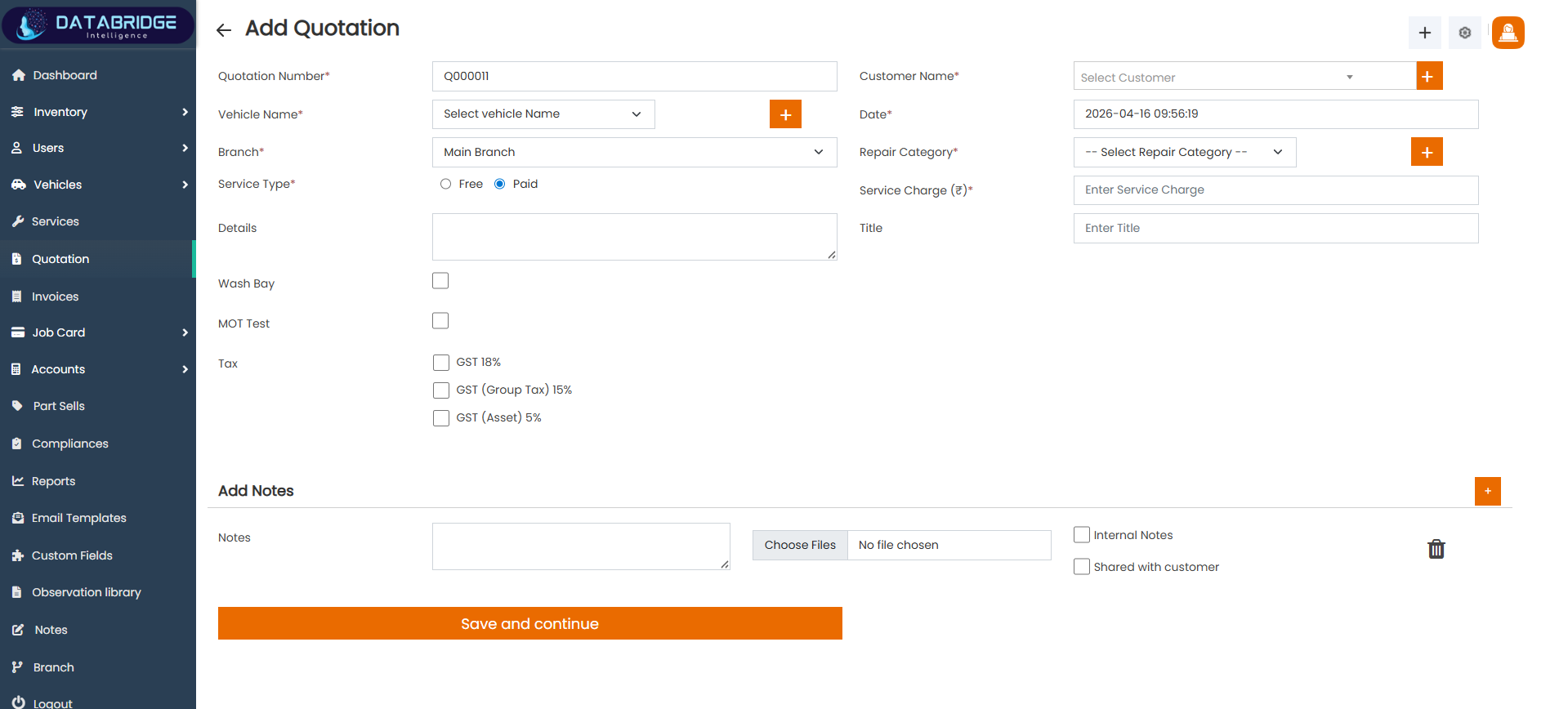This screenshot has height=709, width=1568.
Task: Click the plus icon in the top header
Action: coord(1424,33)
